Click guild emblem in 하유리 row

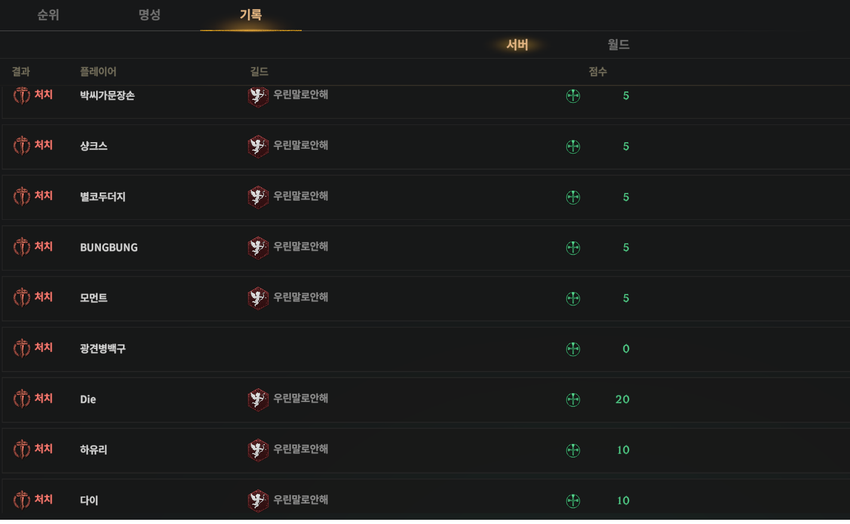(x=258, y=450)
